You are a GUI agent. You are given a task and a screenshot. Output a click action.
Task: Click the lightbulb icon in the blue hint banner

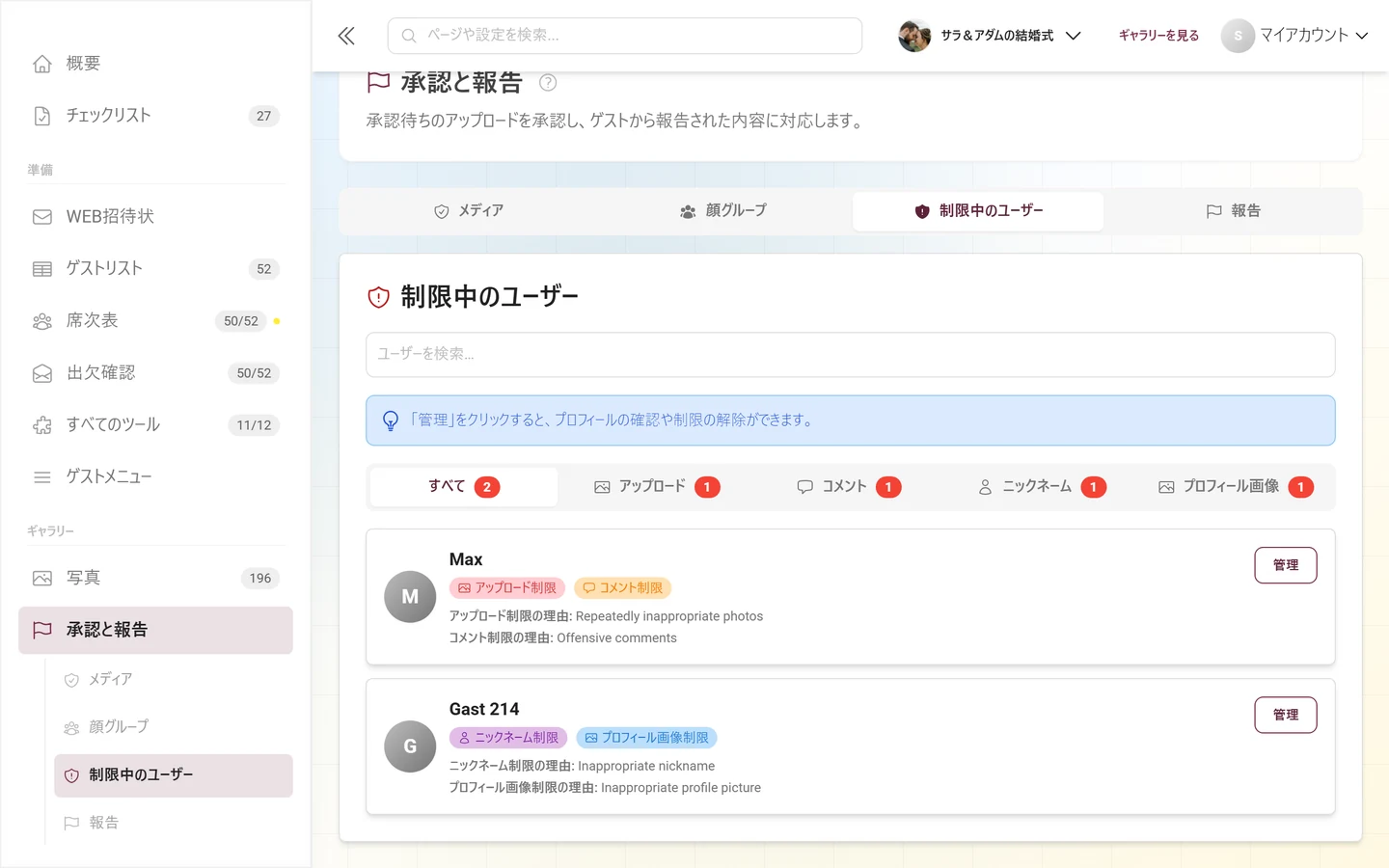(391, 420)
